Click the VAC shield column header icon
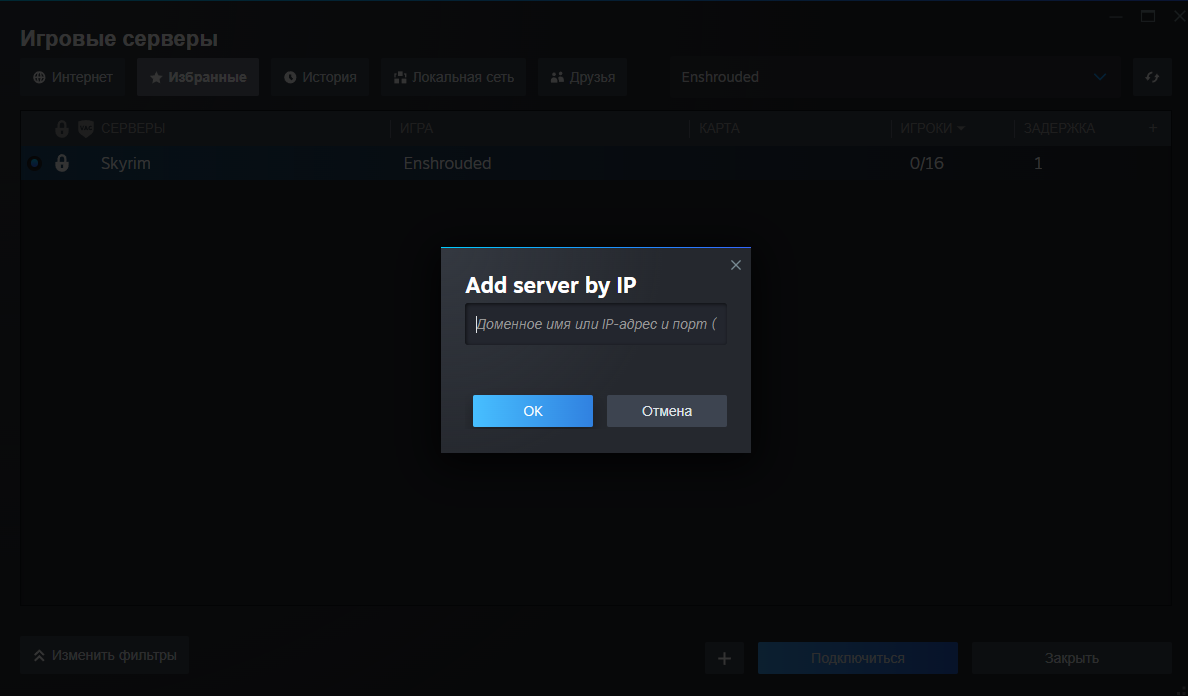Image resolution: width=1188 pixels, height=696 pixels. pyautogui.click(x=86, y=129)
